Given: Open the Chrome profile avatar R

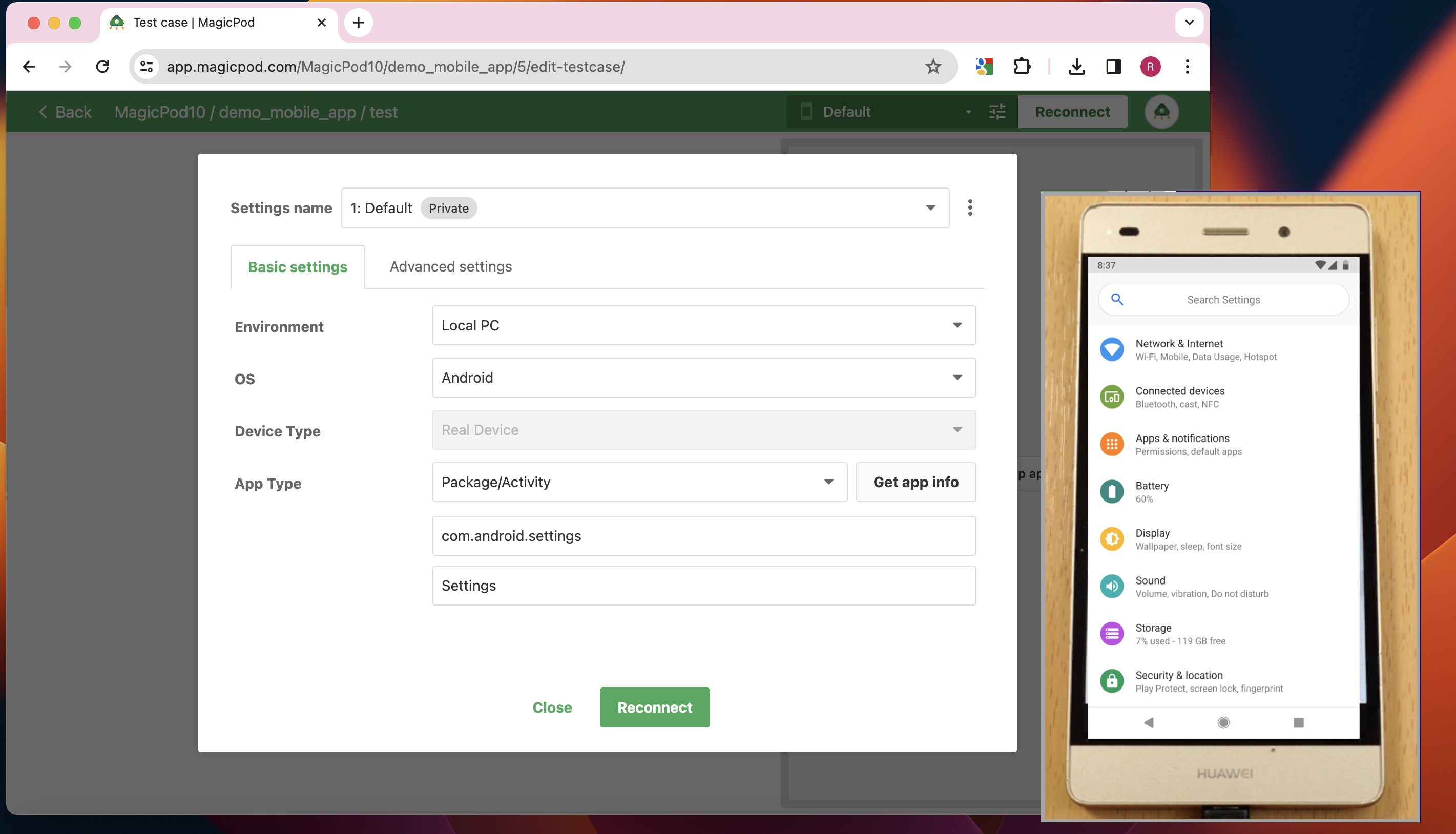Looking at the screenshot, I should (1150, 67).
